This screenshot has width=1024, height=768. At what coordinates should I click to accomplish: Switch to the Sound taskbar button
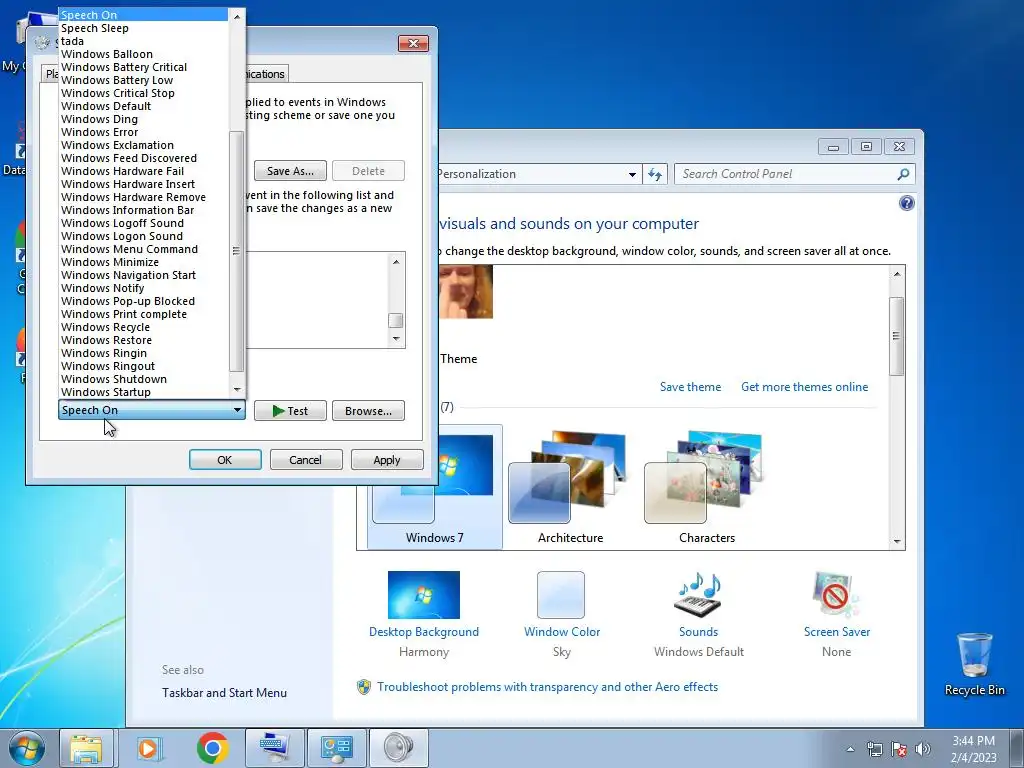coord(398,748)
